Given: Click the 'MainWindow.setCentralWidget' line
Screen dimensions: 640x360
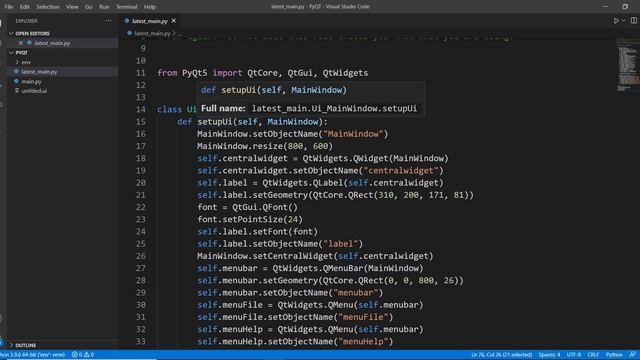Looking at the screenshot, I should (315, 256).
